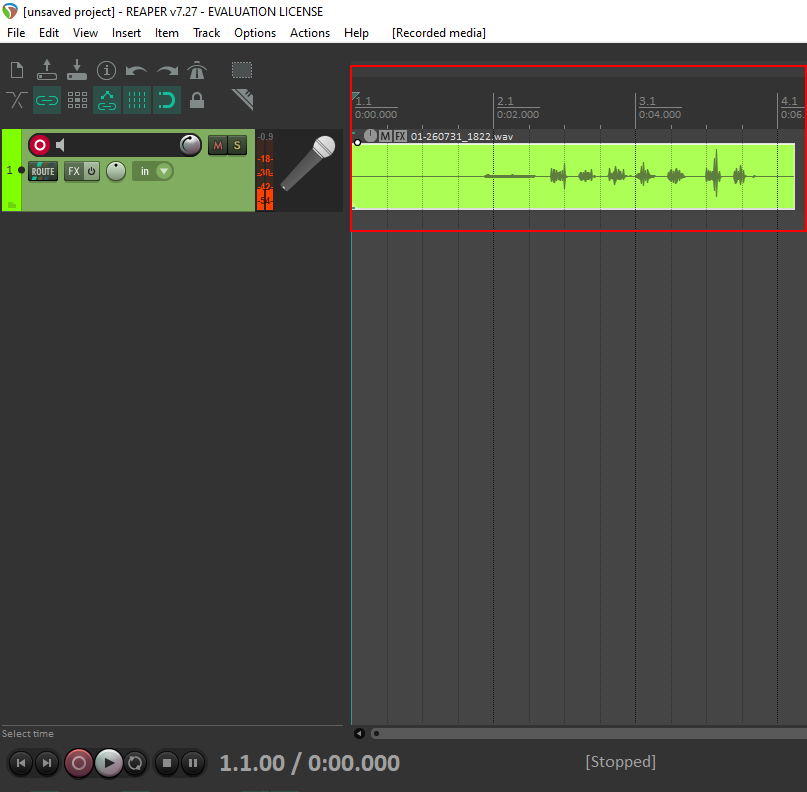Toggle the metronome icon

tap(197, 70)
